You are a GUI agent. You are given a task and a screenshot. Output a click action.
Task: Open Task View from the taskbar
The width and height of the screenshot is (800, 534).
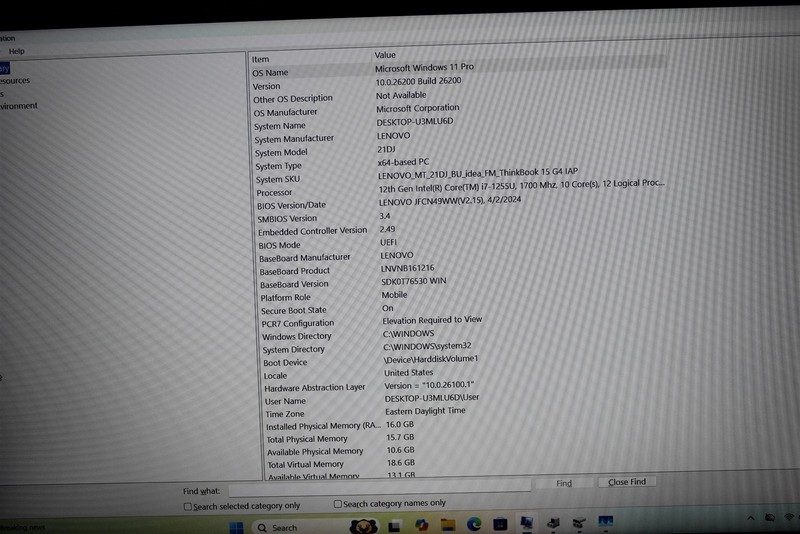coord(394,526)
